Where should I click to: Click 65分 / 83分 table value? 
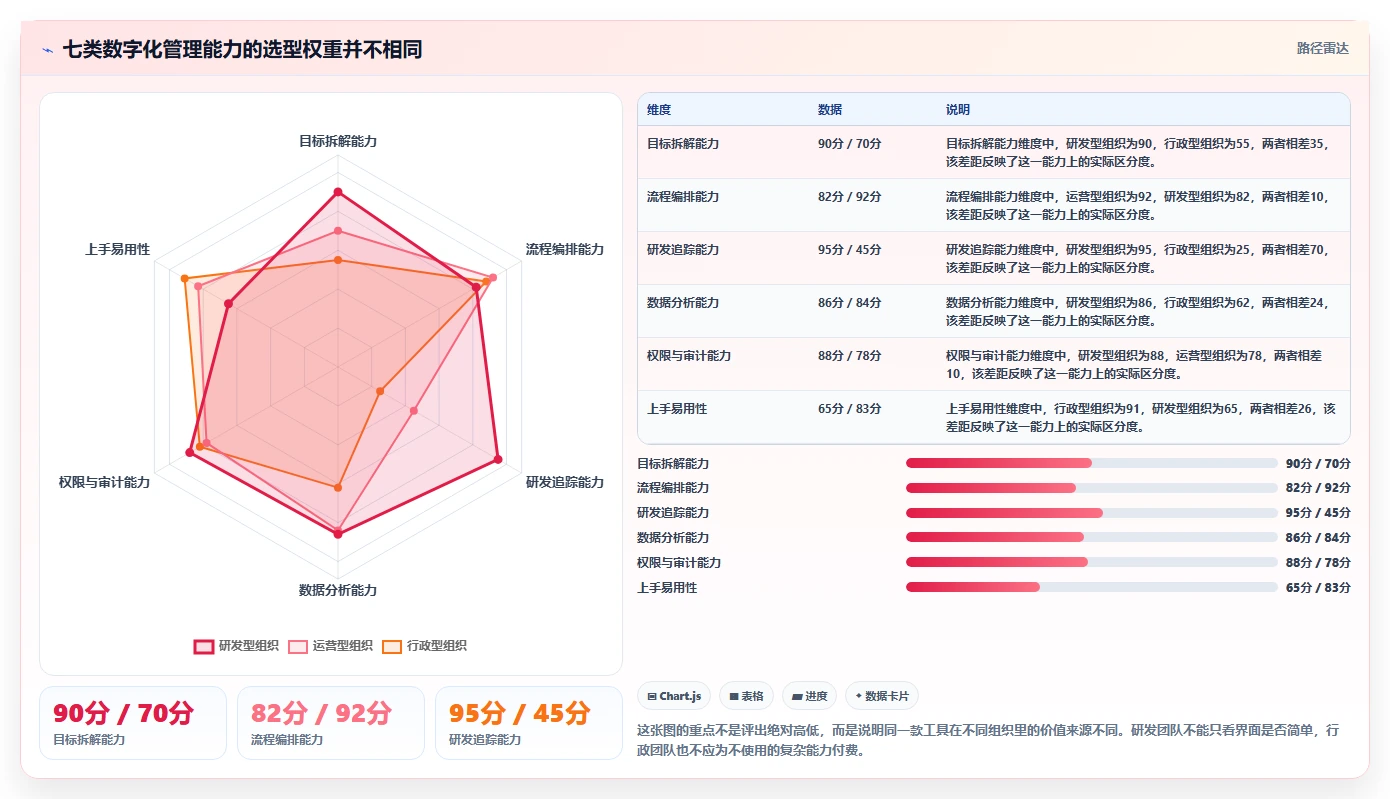tap(850, 409)
